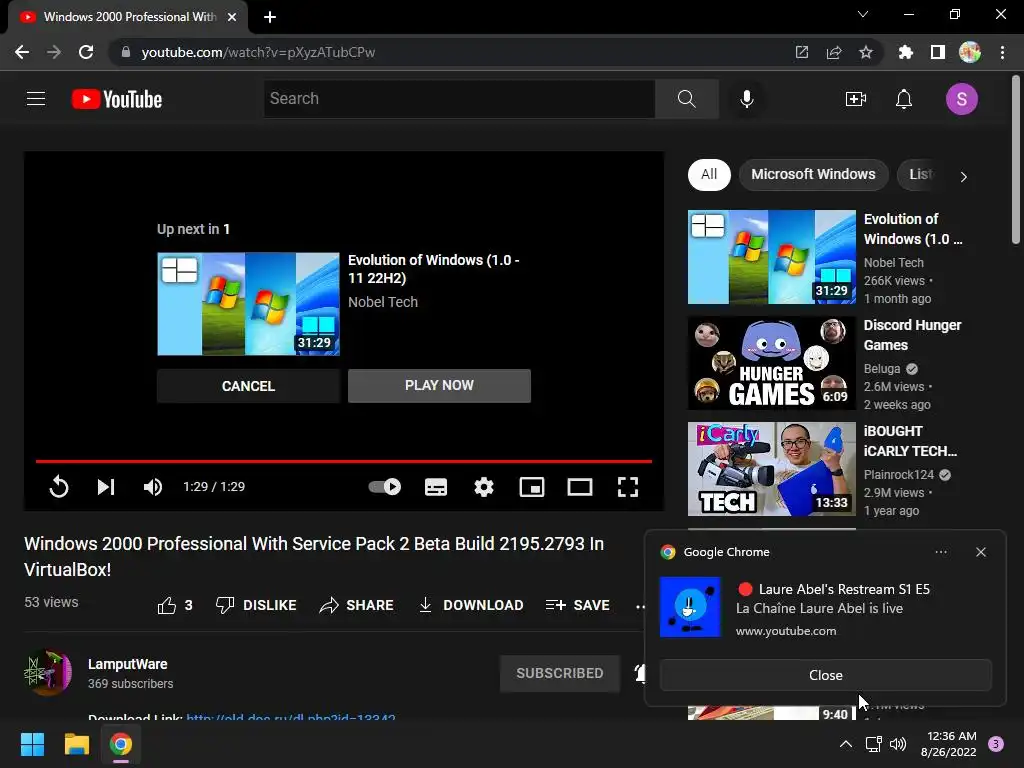Viewport: 1024px width, 768px height.
Task: Open File Explorer from taskbar
Action: point(76,744)
